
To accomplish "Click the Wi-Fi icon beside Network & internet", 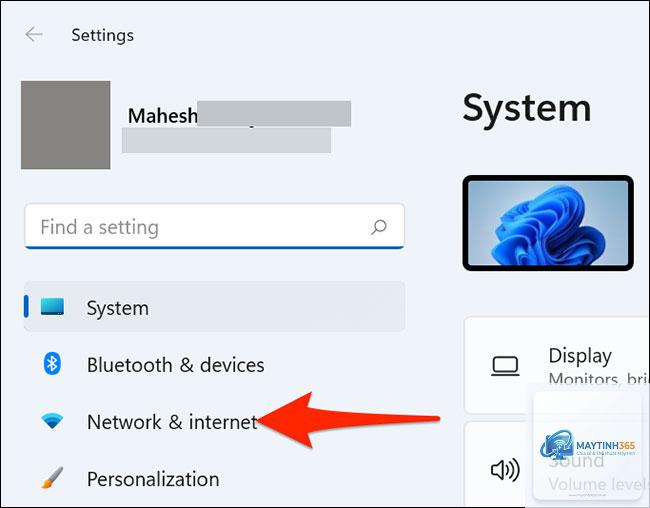I will (x=52, y=421).
